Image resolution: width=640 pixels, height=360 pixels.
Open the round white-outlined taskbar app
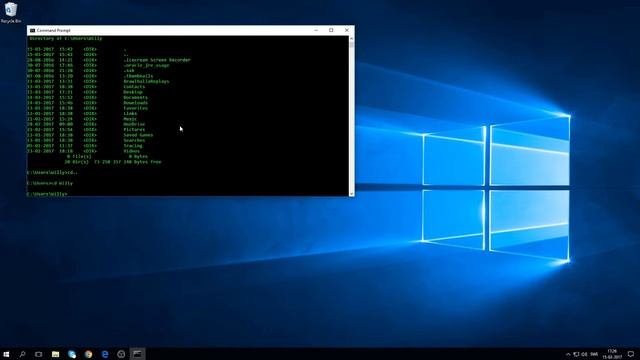click(121, 354)
